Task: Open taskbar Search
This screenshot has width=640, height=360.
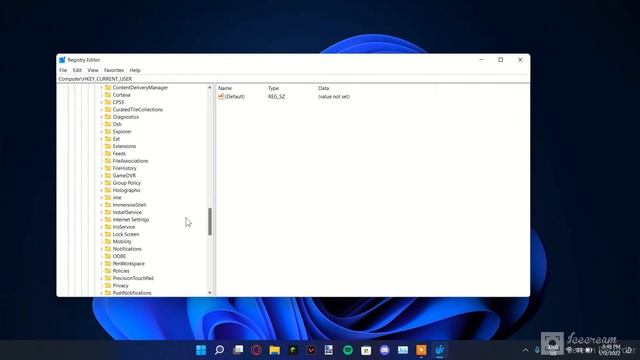Action: point(219,350)
